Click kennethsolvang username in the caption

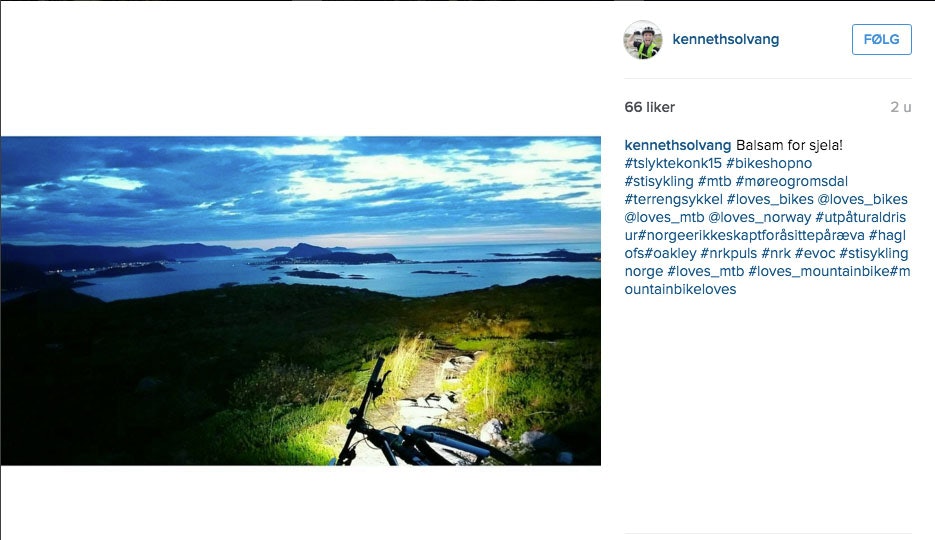point(677,145)
